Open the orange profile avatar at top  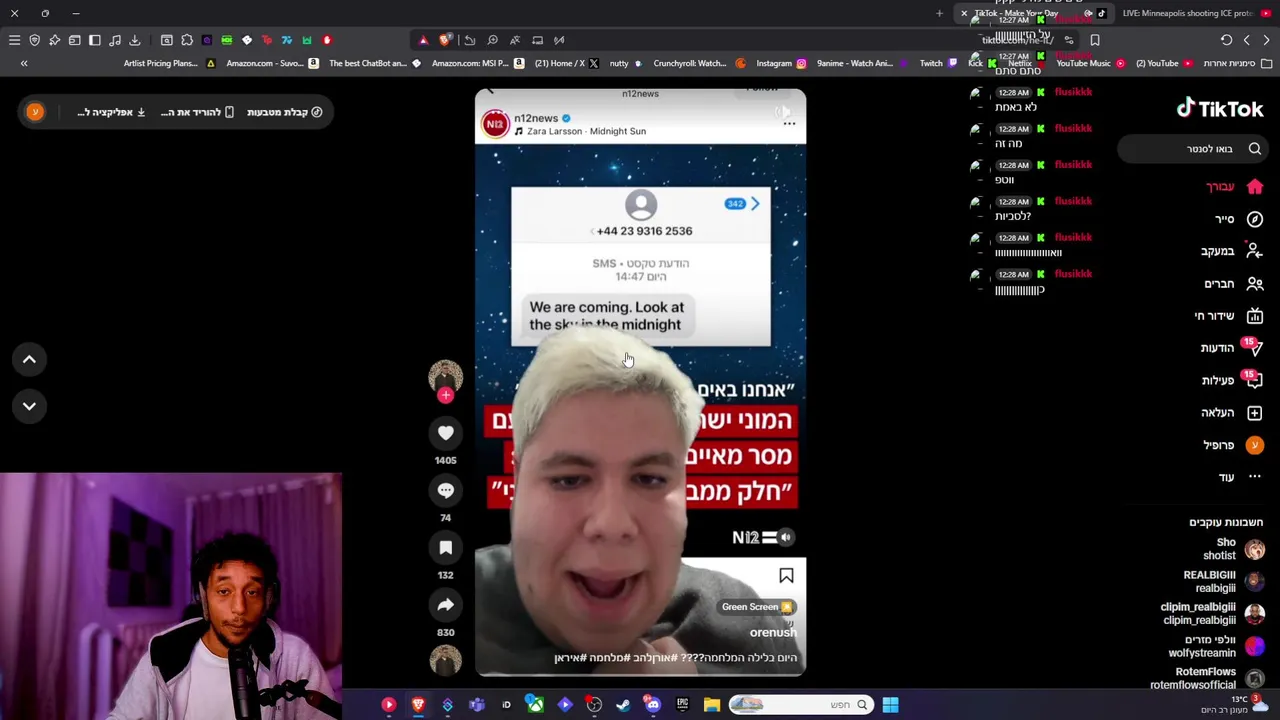click(35, 112)
